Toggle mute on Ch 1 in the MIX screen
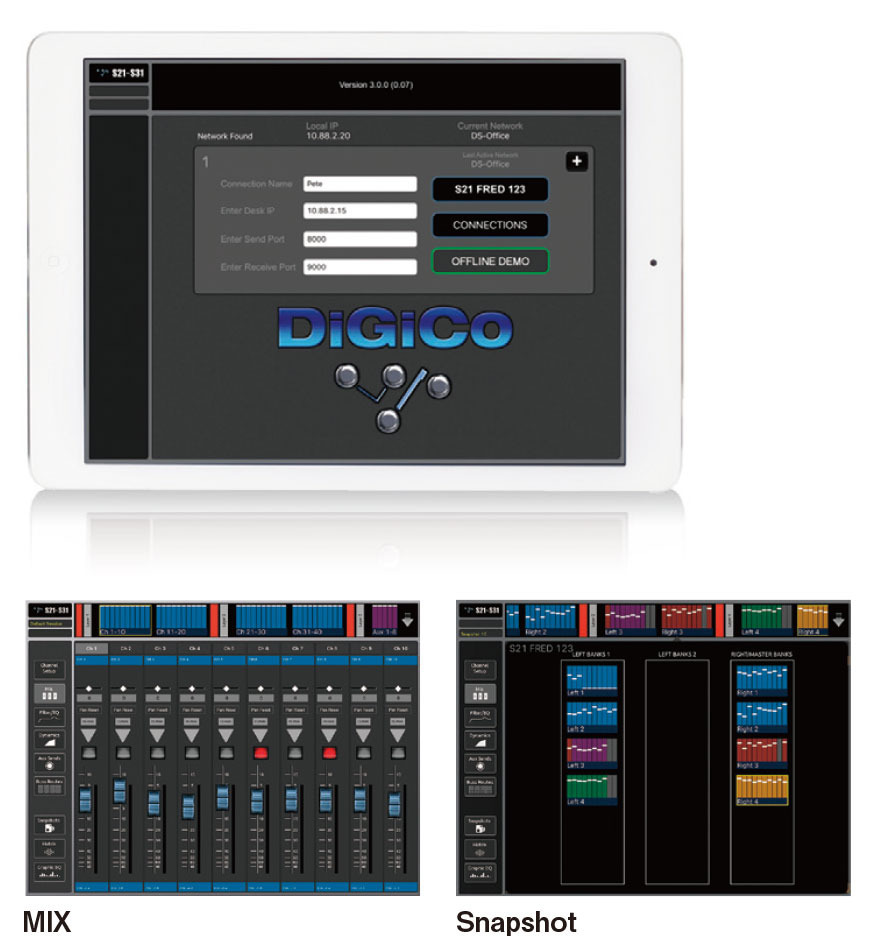Image resolution: width=876 pixels, height=946 pixels. [89, 752]
